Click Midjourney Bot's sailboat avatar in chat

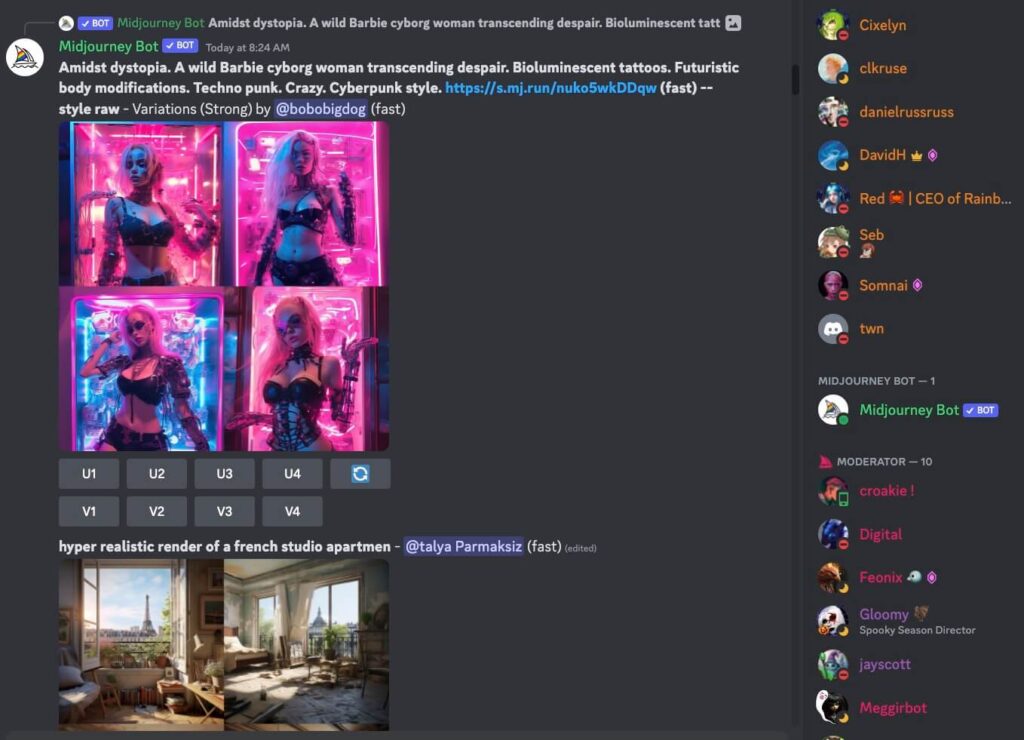25,58
